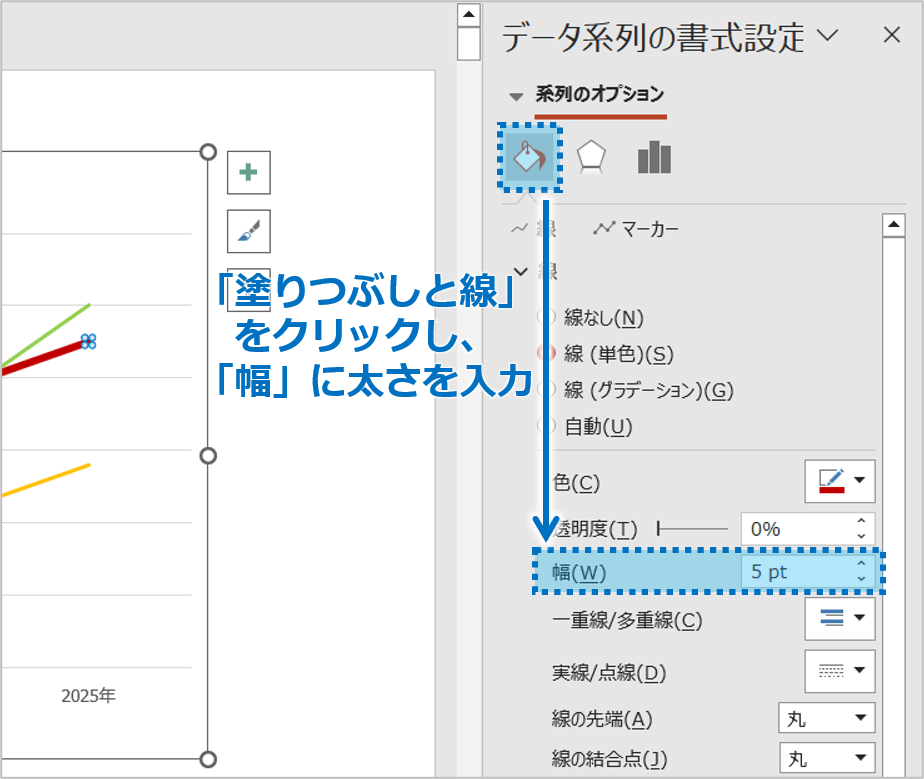The width and height of the screenshot is (924, 779).
Task: Open the 実線/点線(D) dash type dropdown
Action: (x=840, y=671)
